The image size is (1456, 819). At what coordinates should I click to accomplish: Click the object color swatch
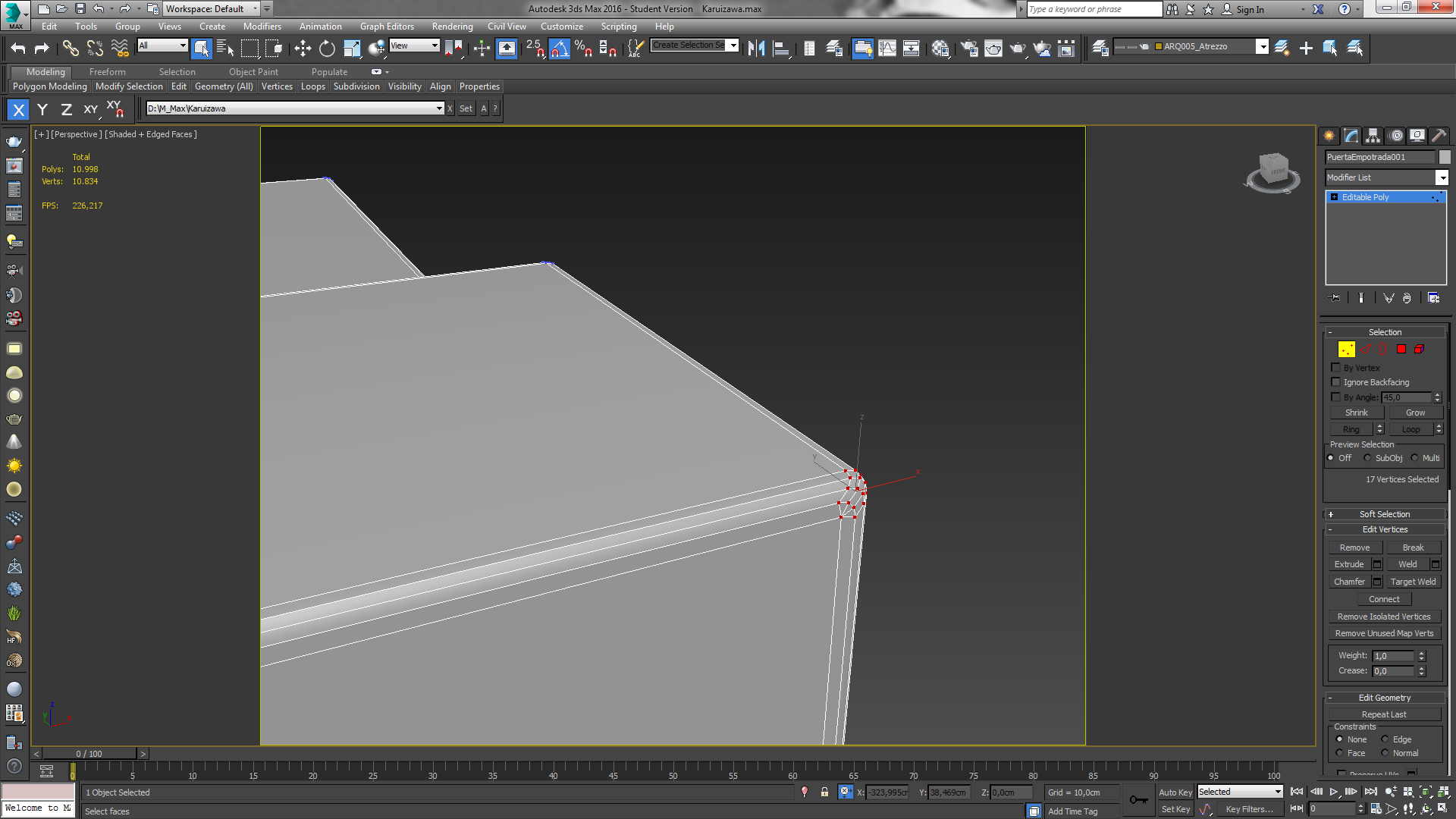coord(1445,157)
